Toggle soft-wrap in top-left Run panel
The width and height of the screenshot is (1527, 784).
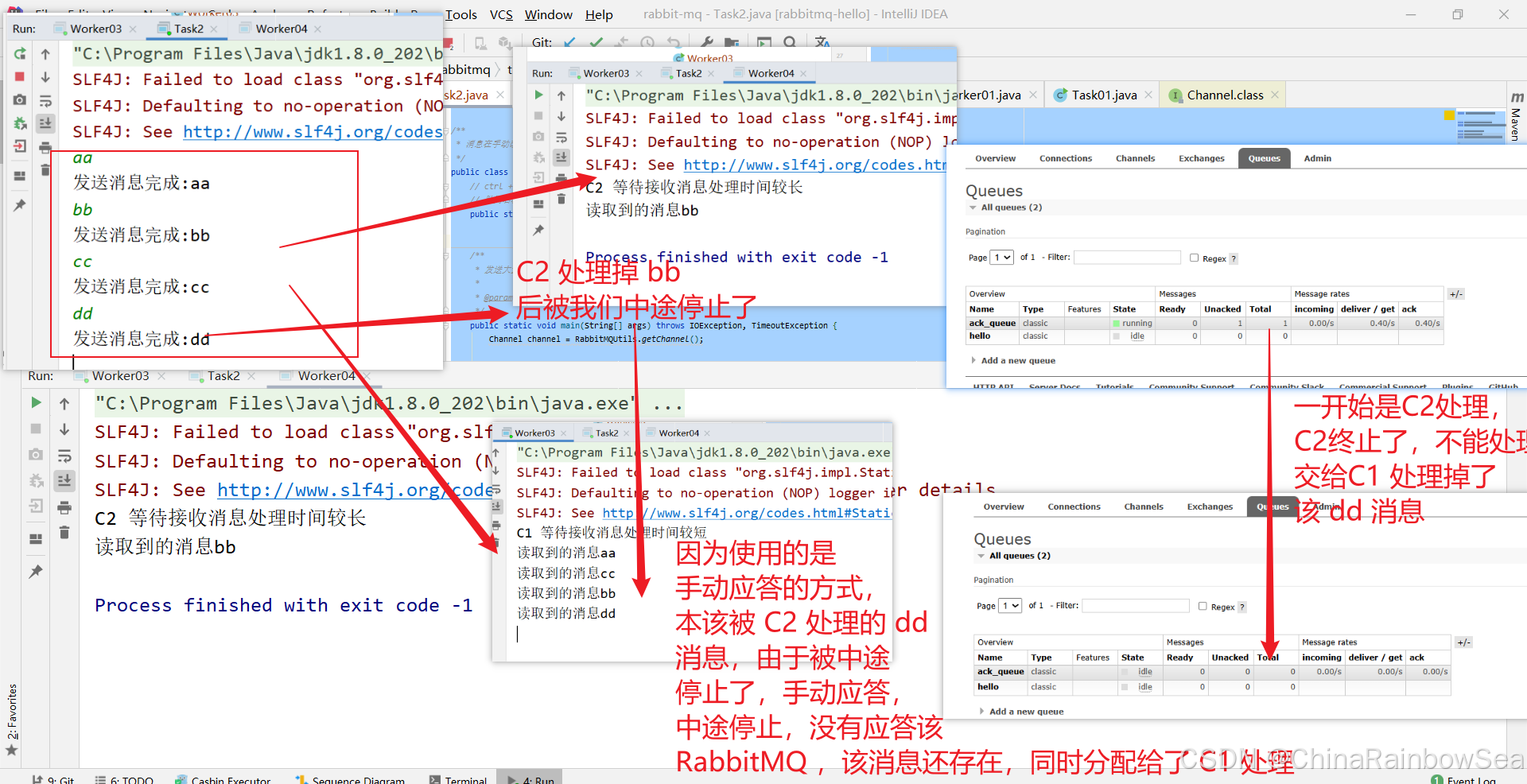pos(45,101)
